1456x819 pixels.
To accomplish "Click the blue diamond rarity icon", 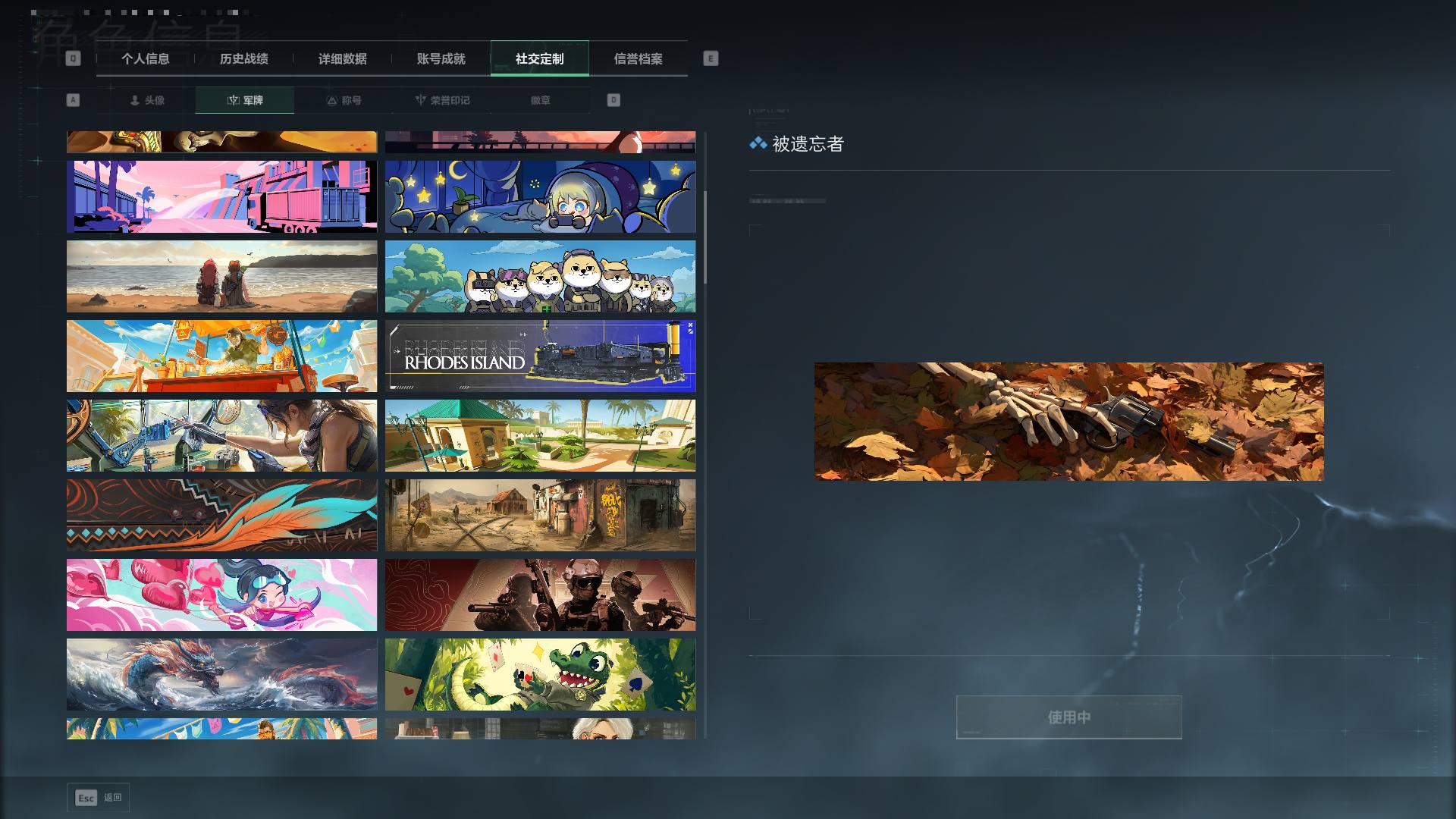I will tap(758, 143).
